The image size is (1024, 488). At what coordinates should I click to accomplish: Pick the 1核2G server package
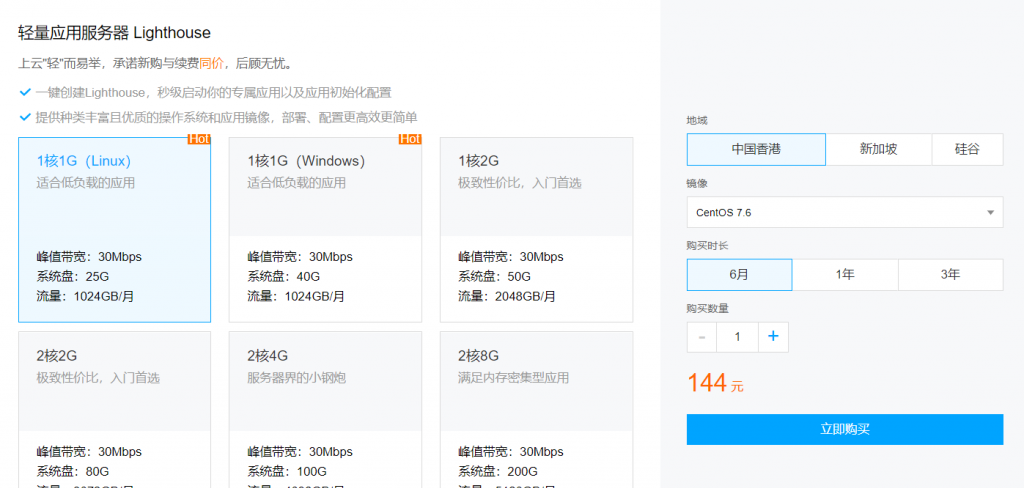(x=536, y=230)
